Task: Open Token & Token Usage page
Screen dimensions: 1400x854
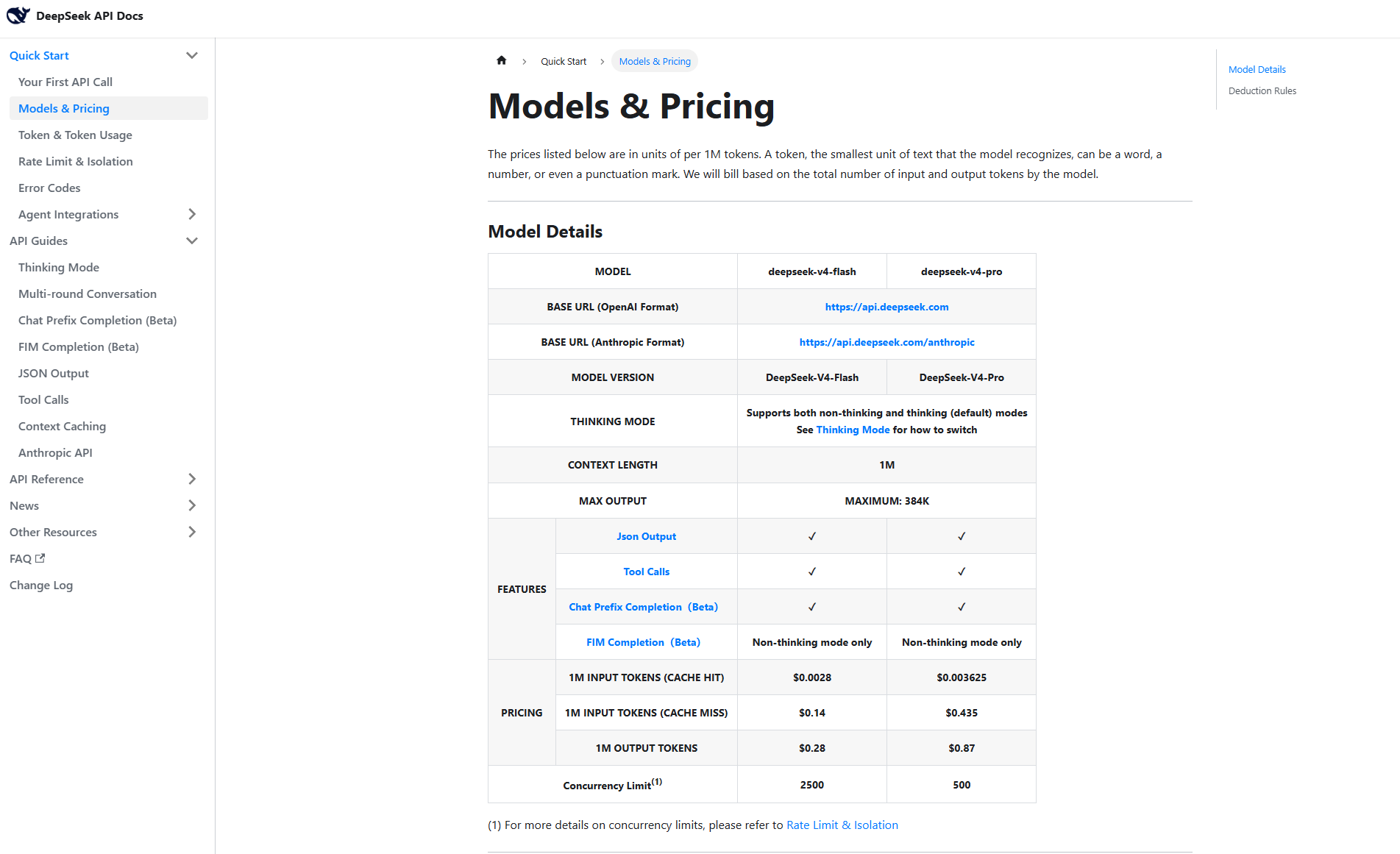Action: coord(75,135)
